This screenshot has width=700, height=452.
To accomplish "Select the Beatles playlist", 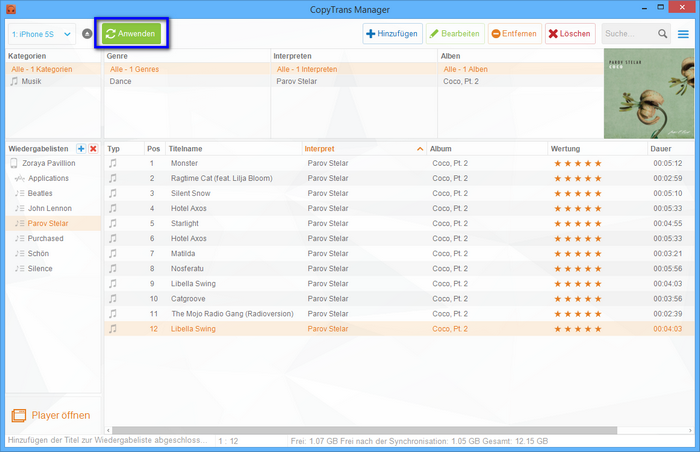I will point(40,193).
